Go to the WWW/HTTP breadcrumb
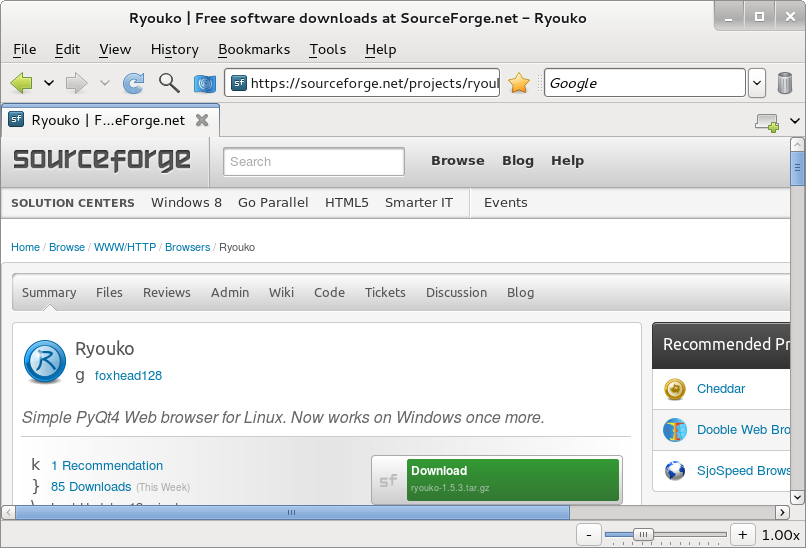 pyautogui.click(x=125, y=247)
